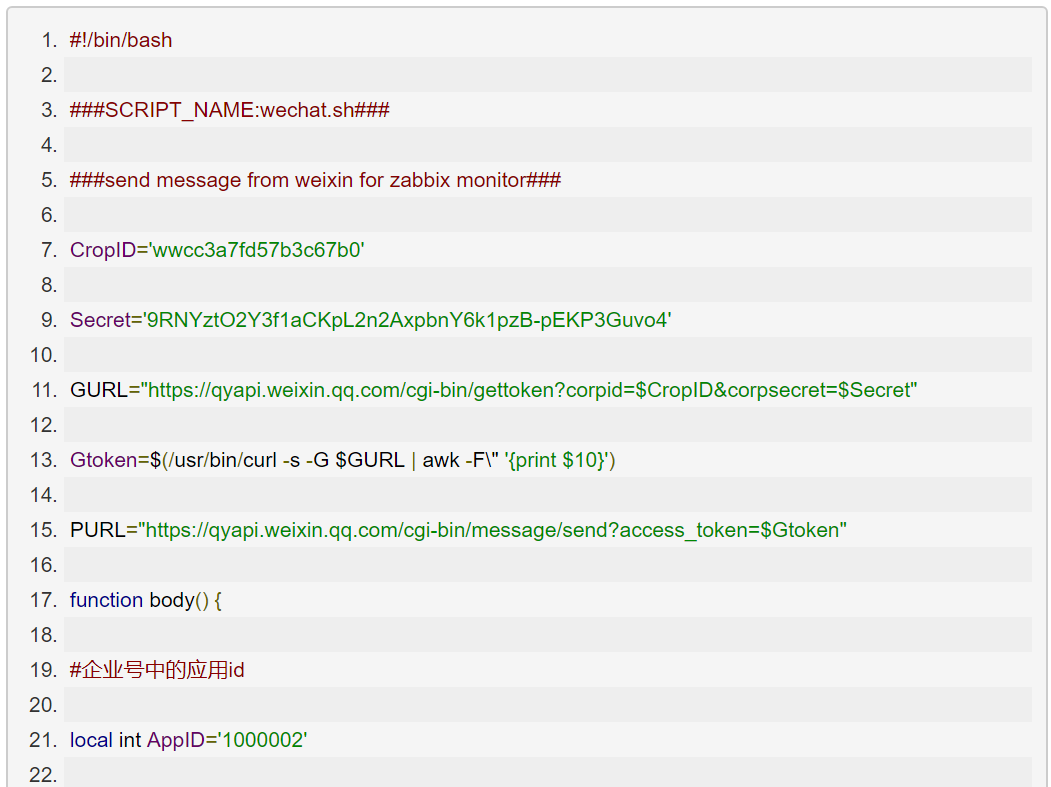Click line number 11
Image resolution: width=1051 pixels, height=787 pixels.
45,390
